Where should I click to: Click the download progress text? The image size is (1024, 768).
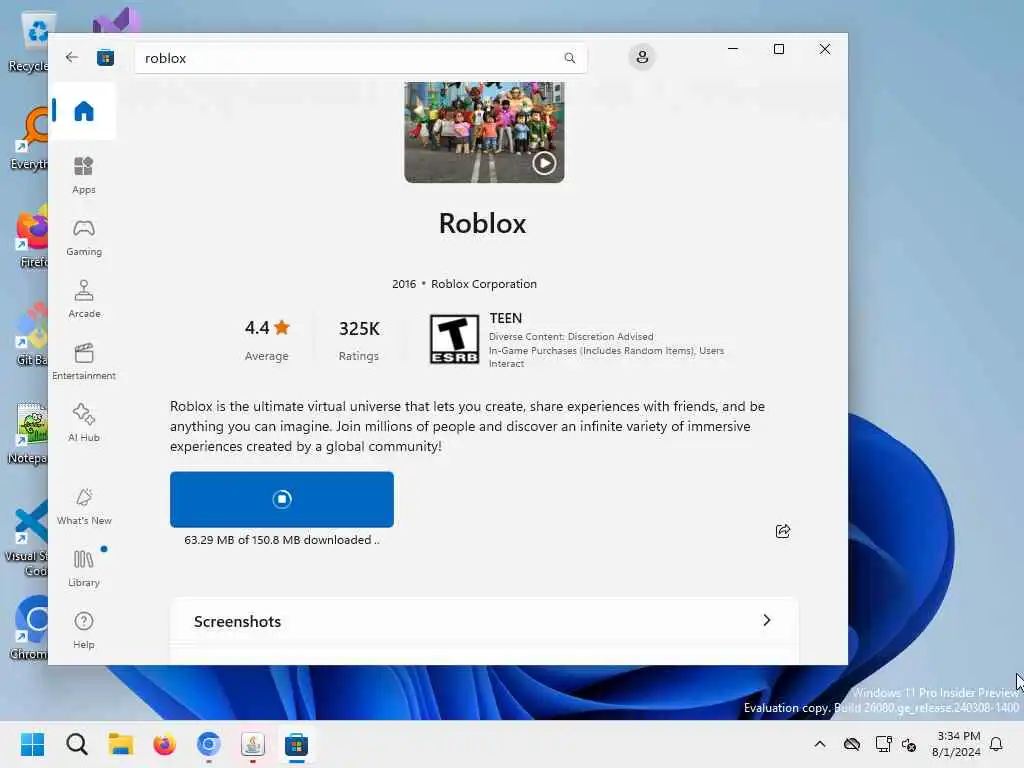coord(281,540)
